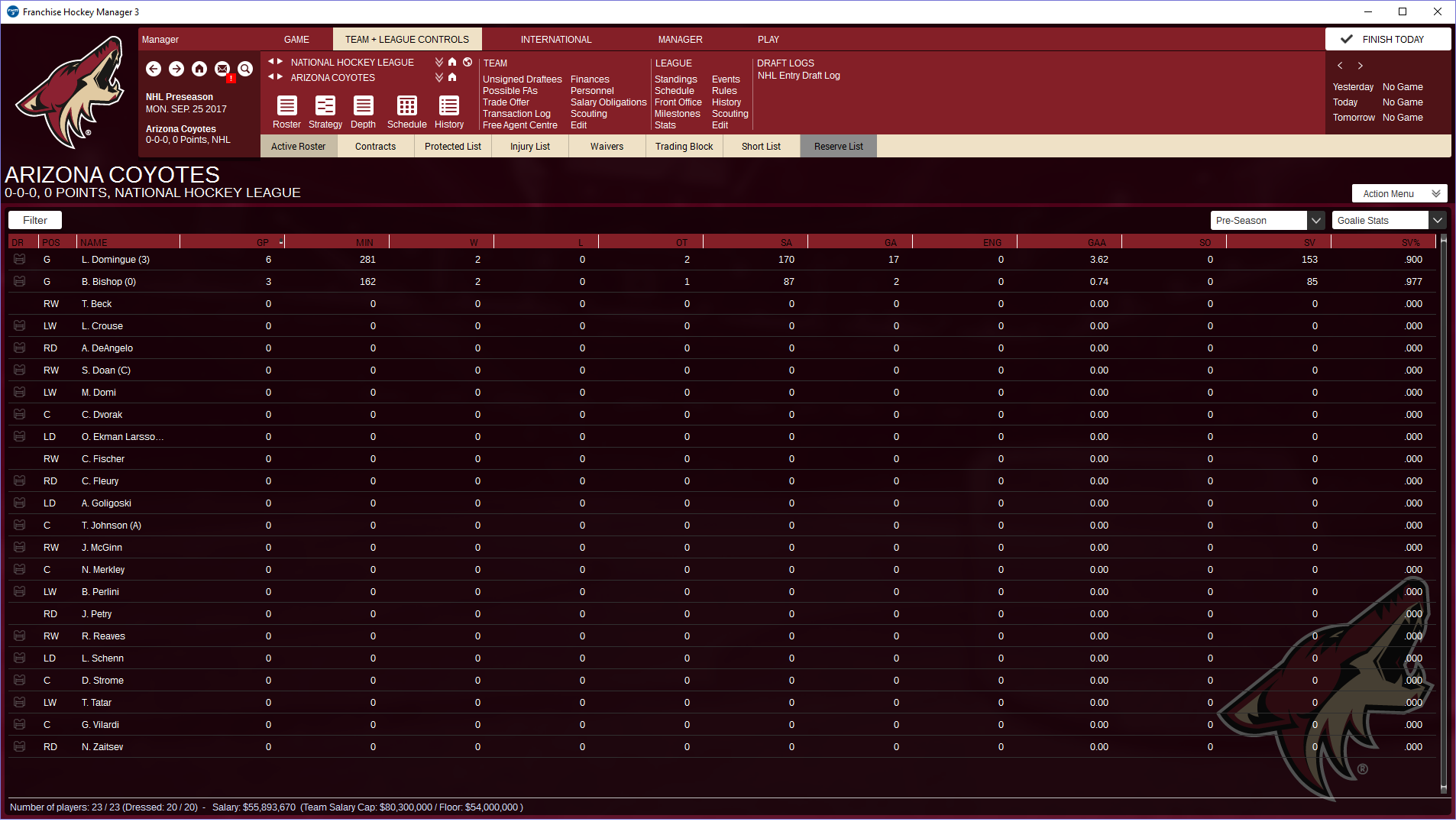Open the Goalie Stats dropdown

point(1389,221)
